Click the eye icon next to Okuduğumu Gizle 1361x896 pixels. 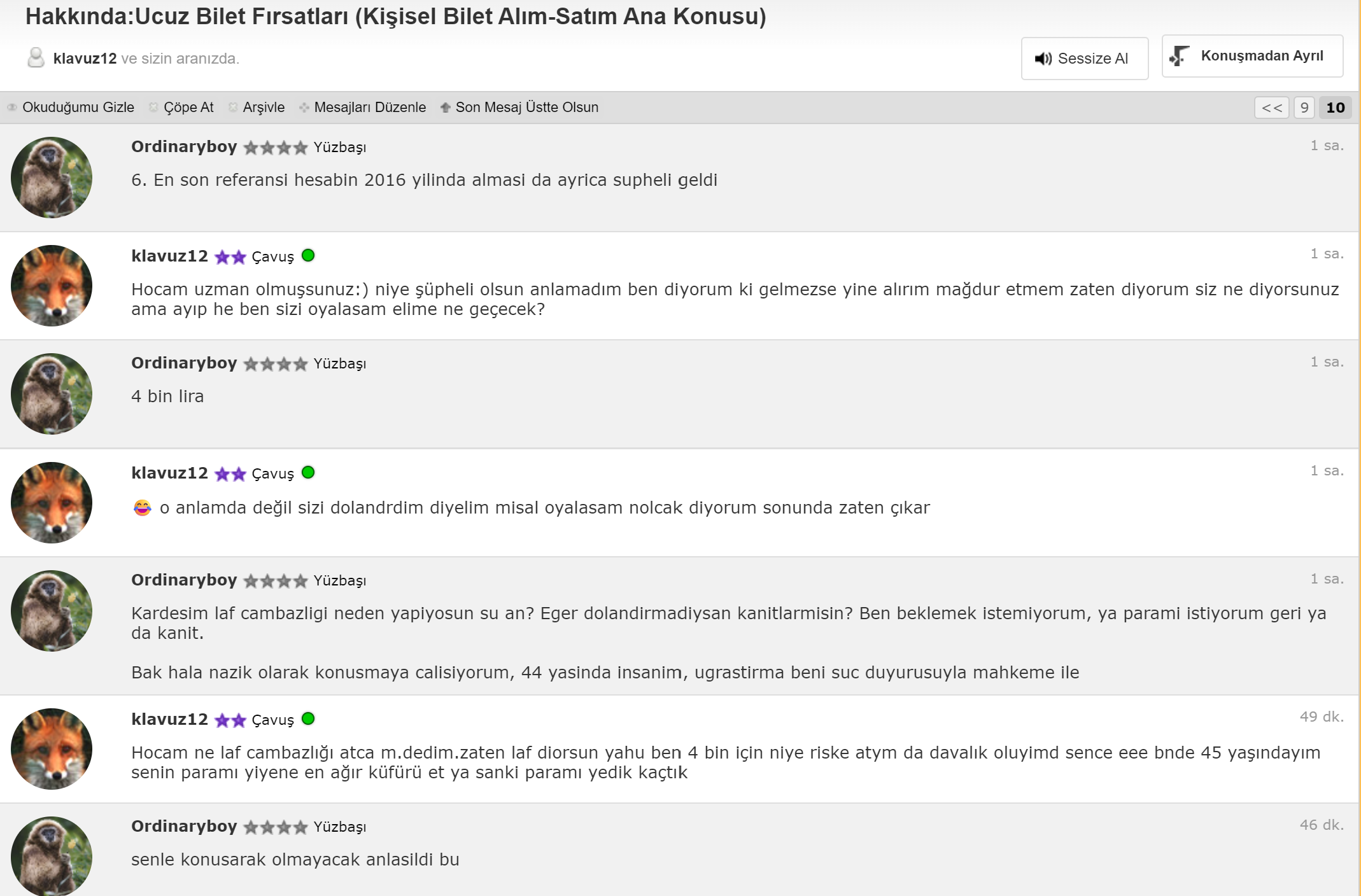click(12, 108)
